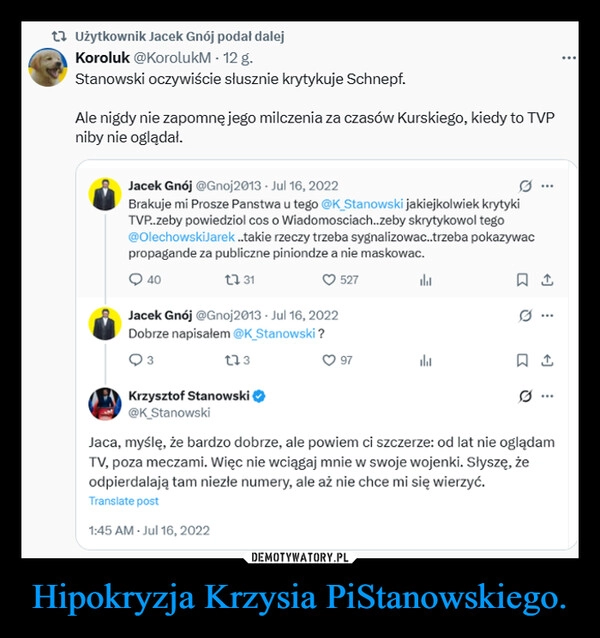Reply to the 'Dobrze napisałem' tweet

coord(135,360)
